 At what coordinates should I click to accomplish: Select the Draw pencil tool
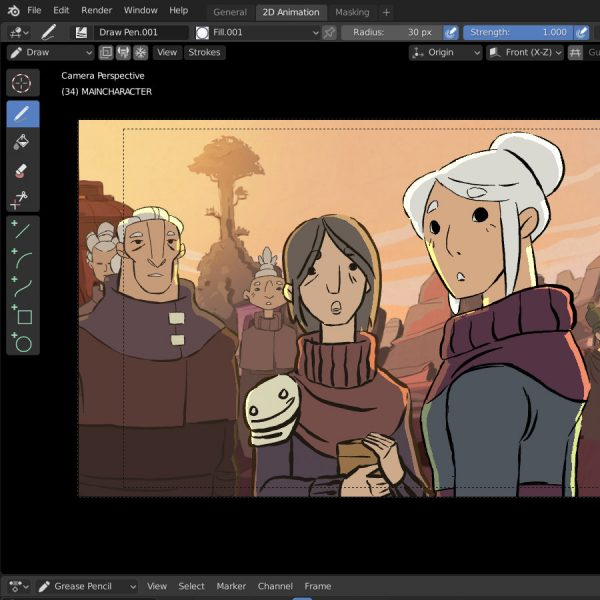tap(23, 113)
